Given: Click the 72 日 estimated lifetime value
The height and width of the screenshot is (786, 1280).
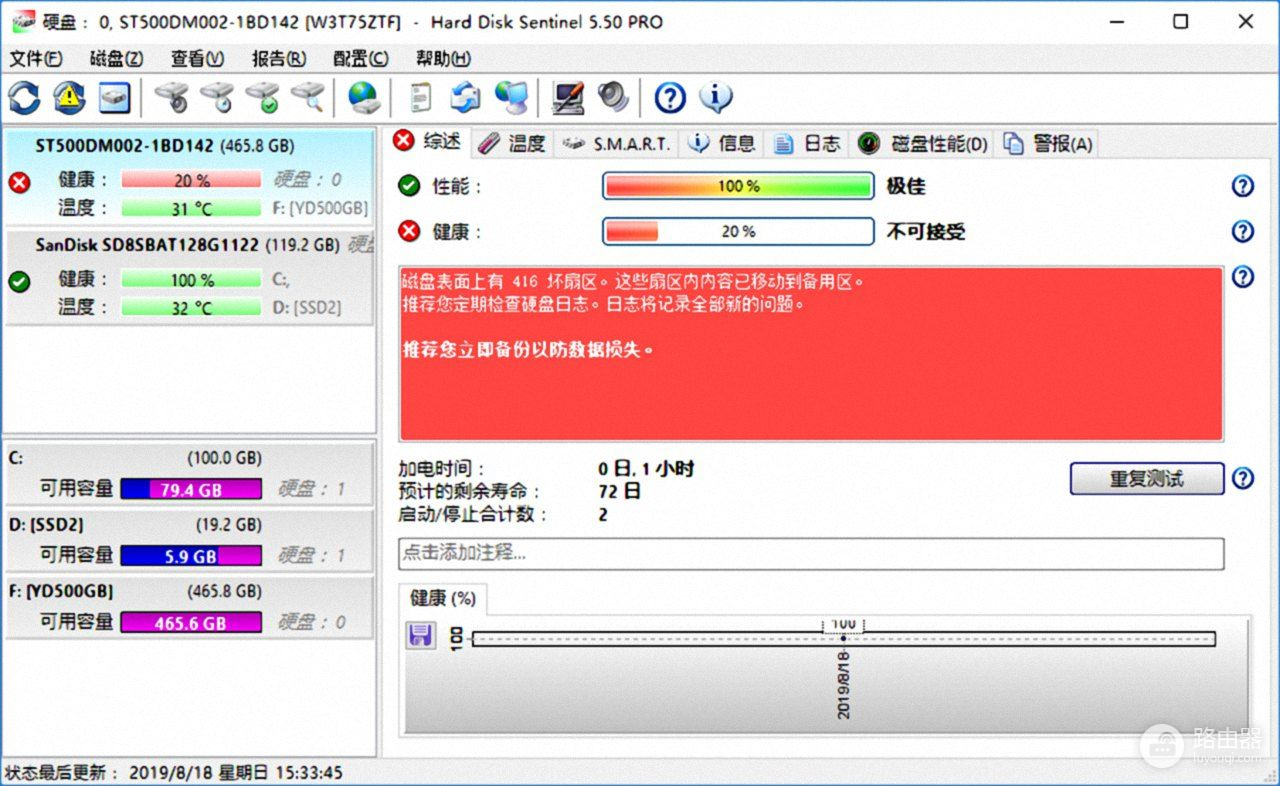Looking at the screenshot, I should [620, 491].
